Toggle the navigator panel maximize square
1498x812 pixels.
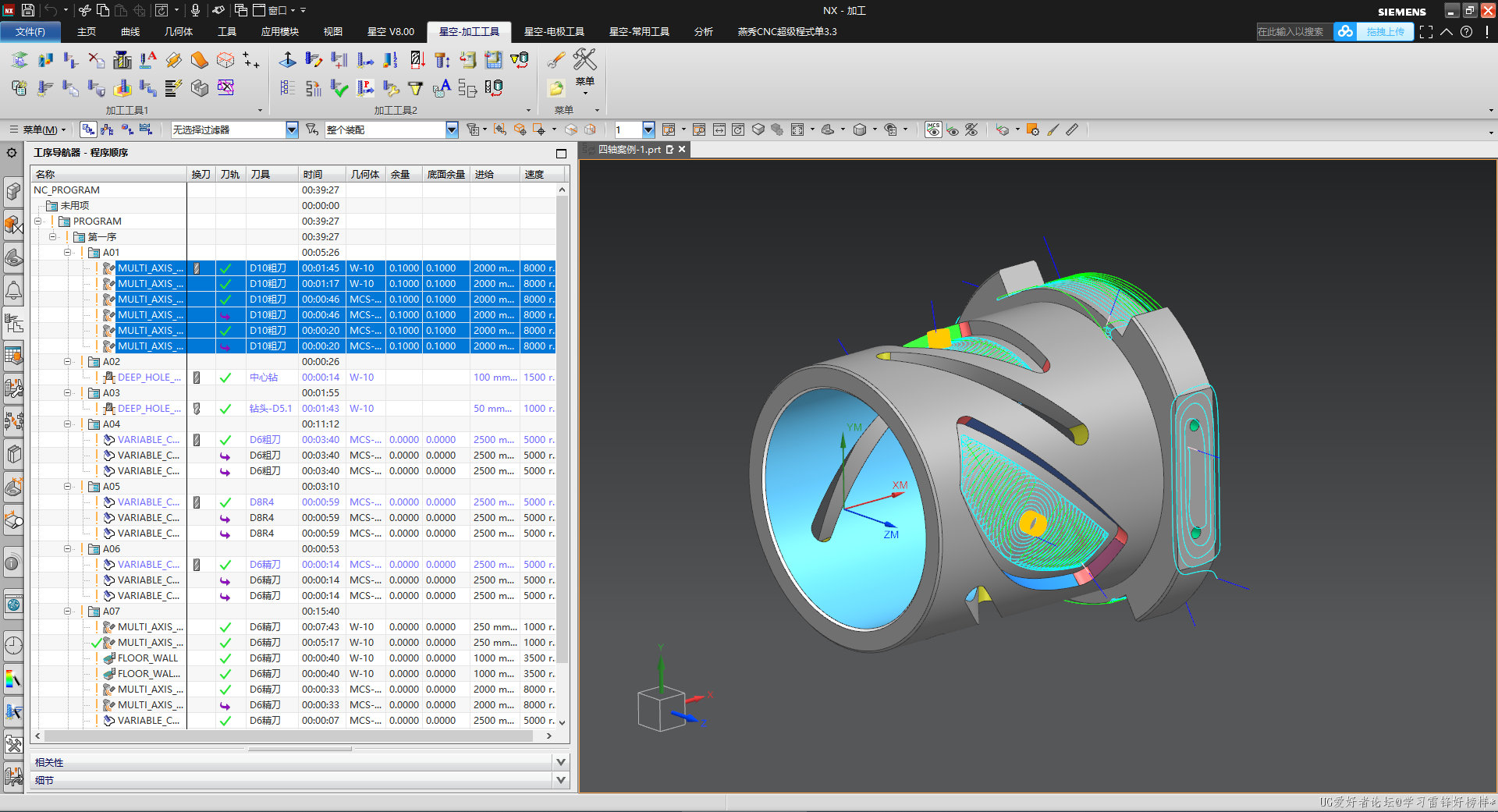coord(561,153)
